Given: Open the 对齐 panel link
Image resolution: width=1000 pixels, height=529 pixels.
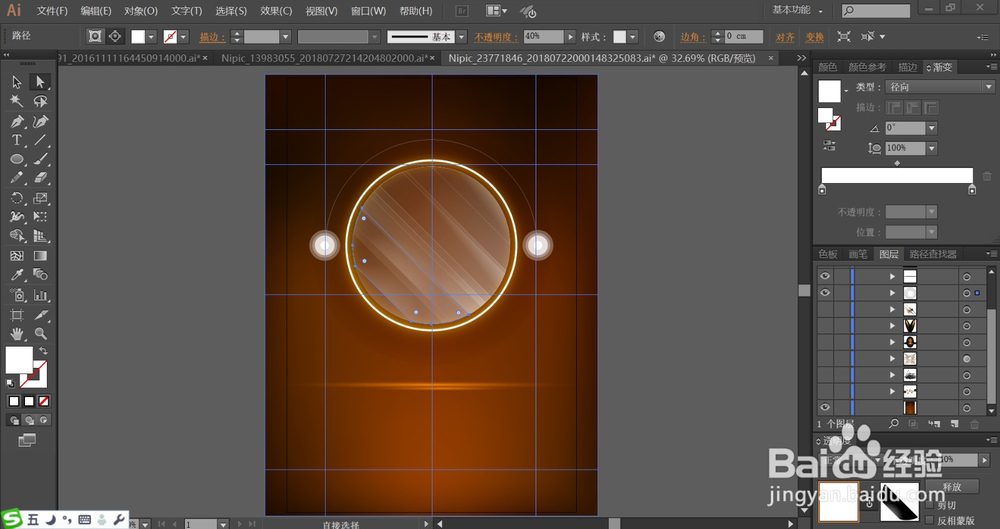Looking at the screenshot, I should point(785,37).
